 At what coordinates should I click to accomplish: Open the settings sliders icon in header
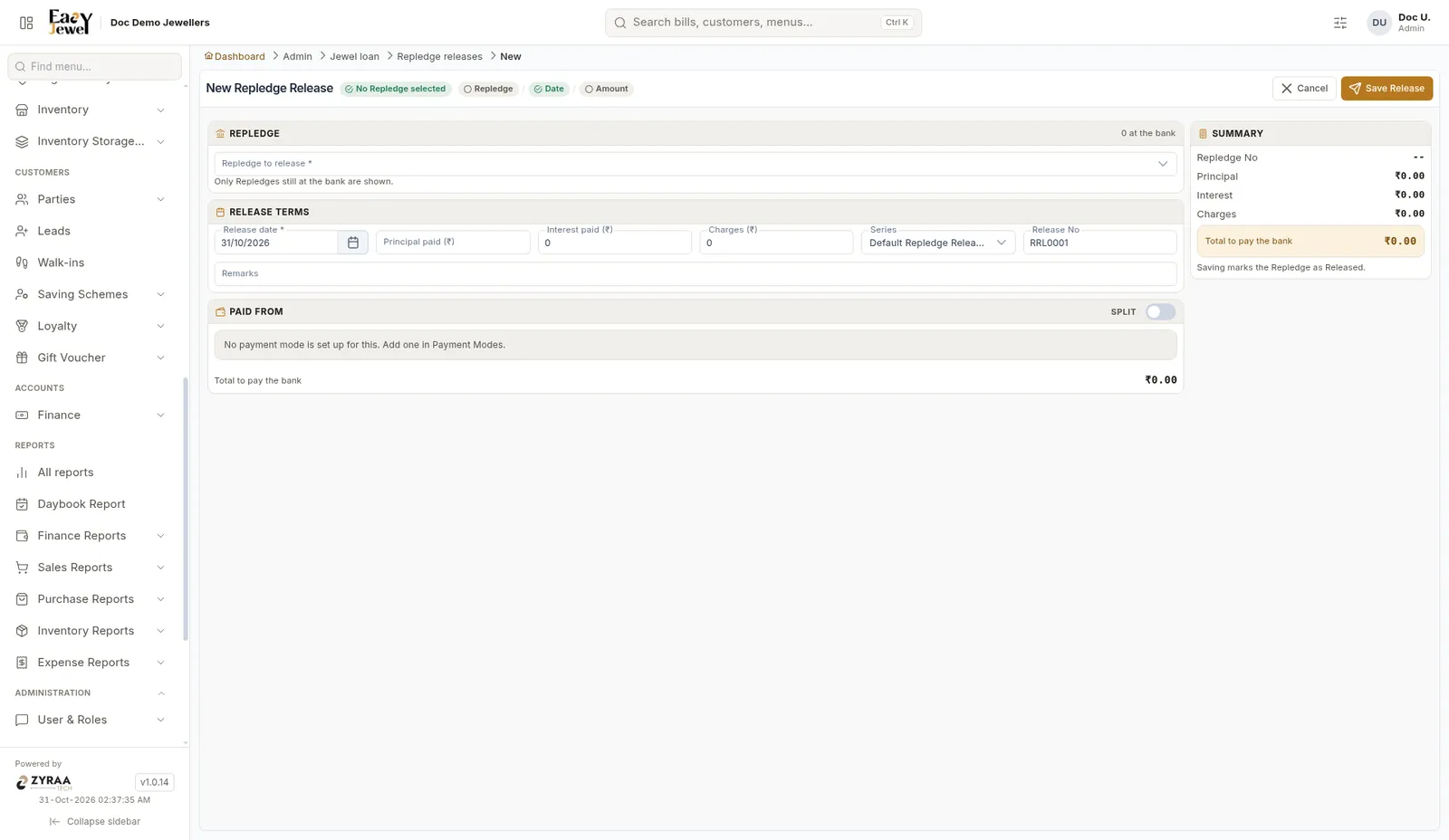pos(1340,23)
